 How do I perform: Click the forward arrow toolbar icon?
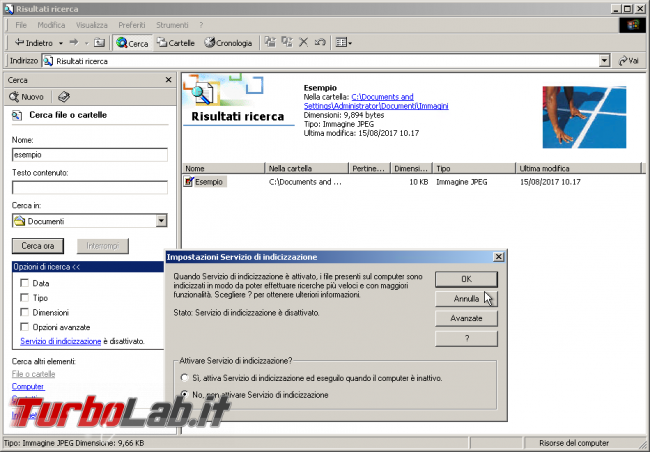(74, 42)
